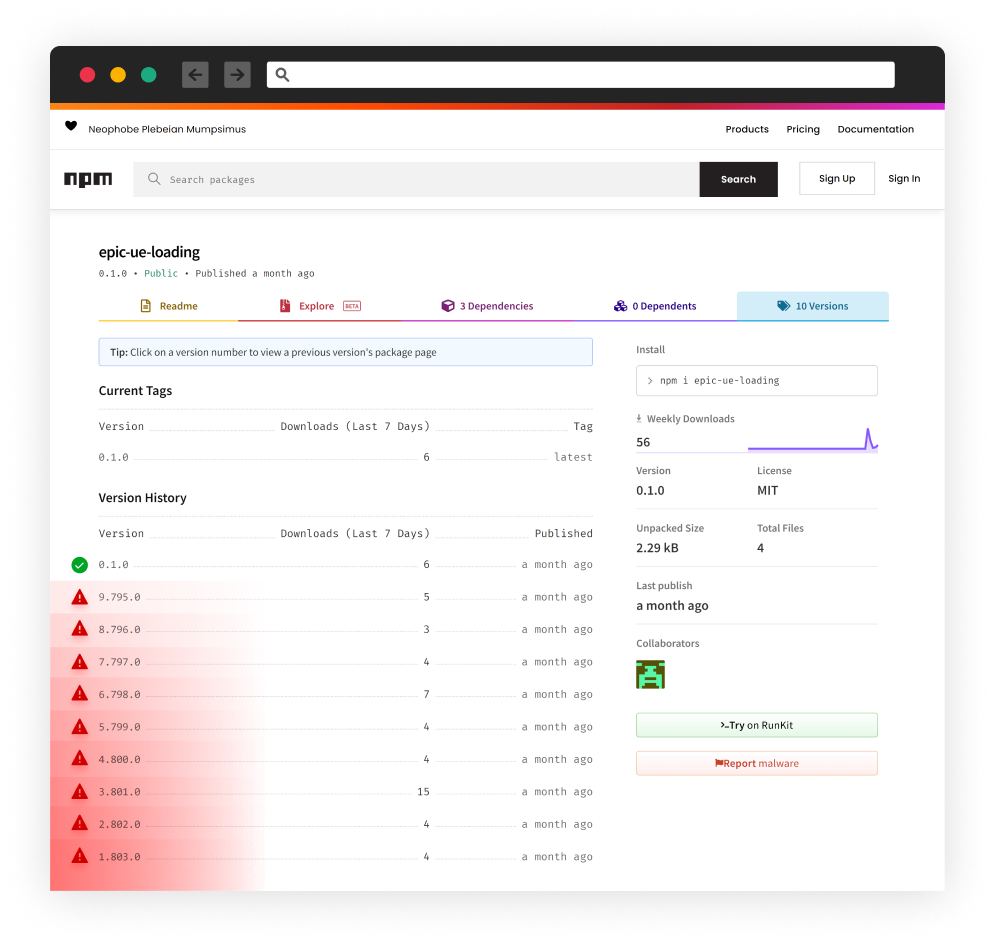This screenshot has width=995, height=945.
Task: Click the green maximize dot
Action: (148, 75)
